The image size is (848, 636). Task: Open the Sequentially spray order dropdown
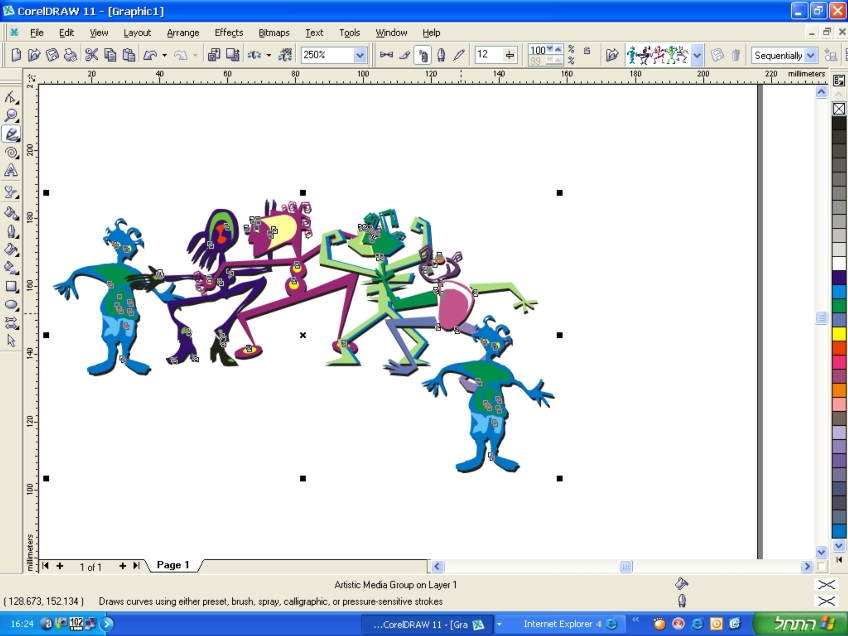pos(810,55)
